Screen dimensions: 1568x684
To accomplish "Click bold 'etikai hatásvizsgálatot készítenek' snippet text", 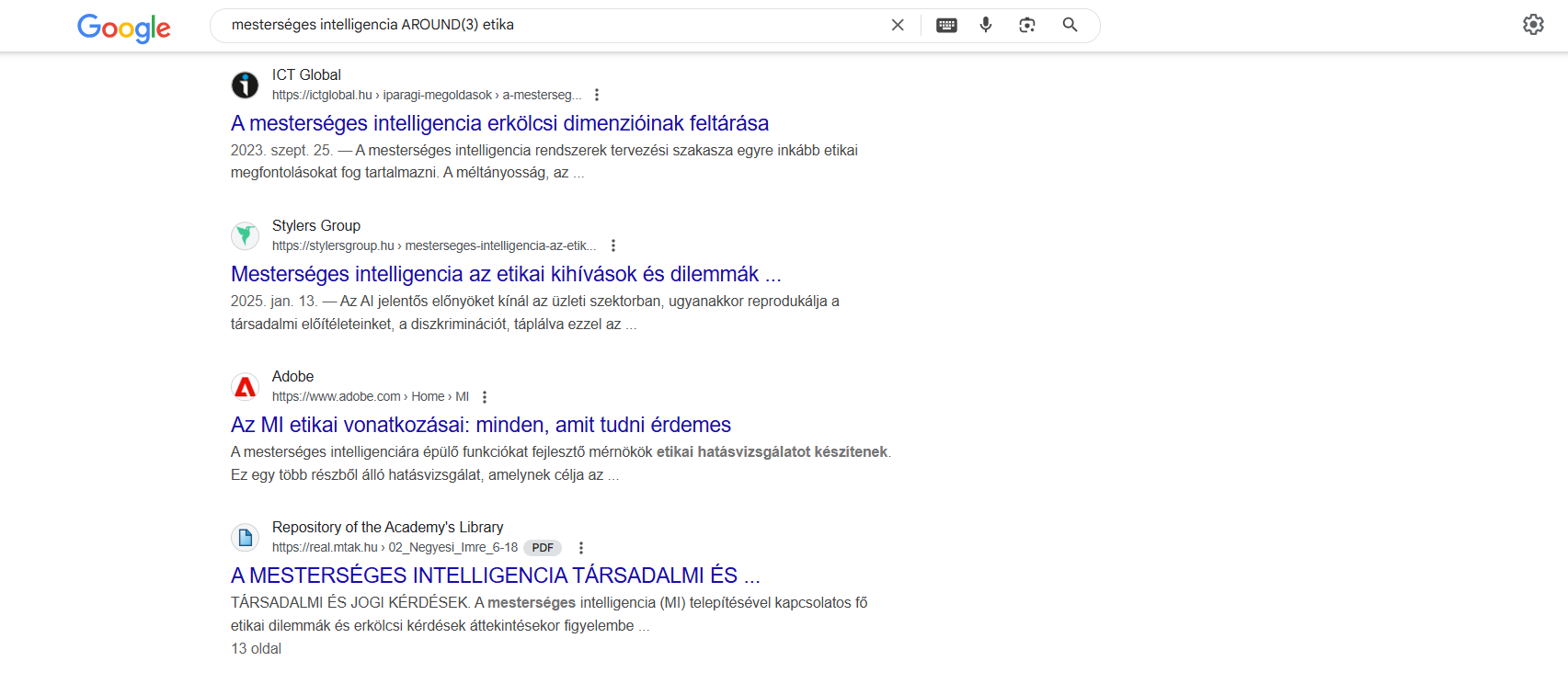I will pyautogui.click(x=772, y=451).
